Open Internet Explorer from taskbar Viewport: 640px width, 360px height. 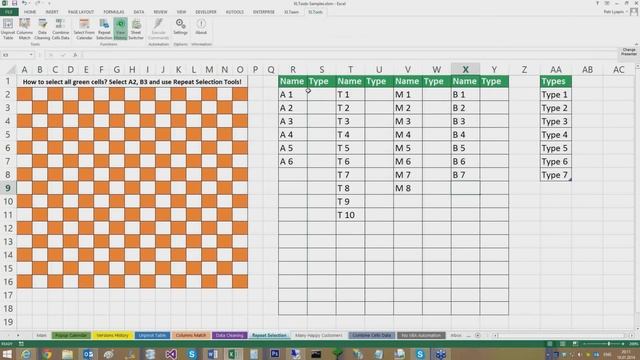tap(27, 354)
